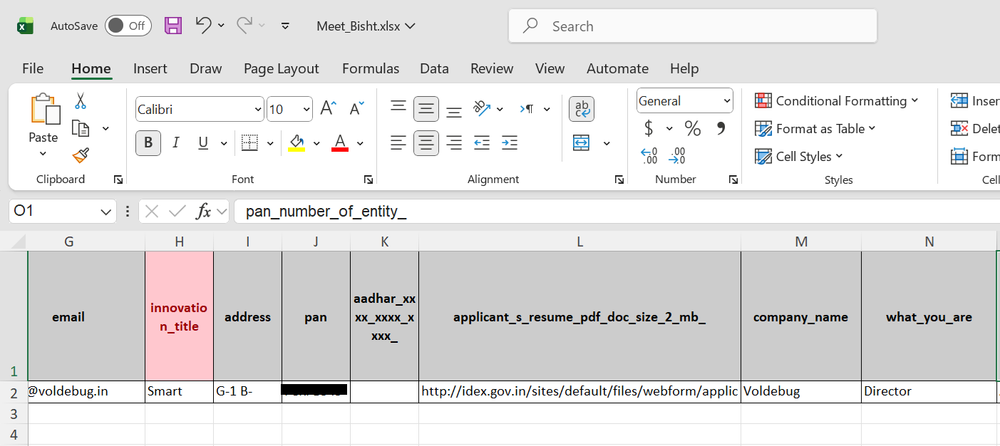Screen dimensions: 1000x446
Task: Switch to the Page Layout tab
Action: pos(281,68)
